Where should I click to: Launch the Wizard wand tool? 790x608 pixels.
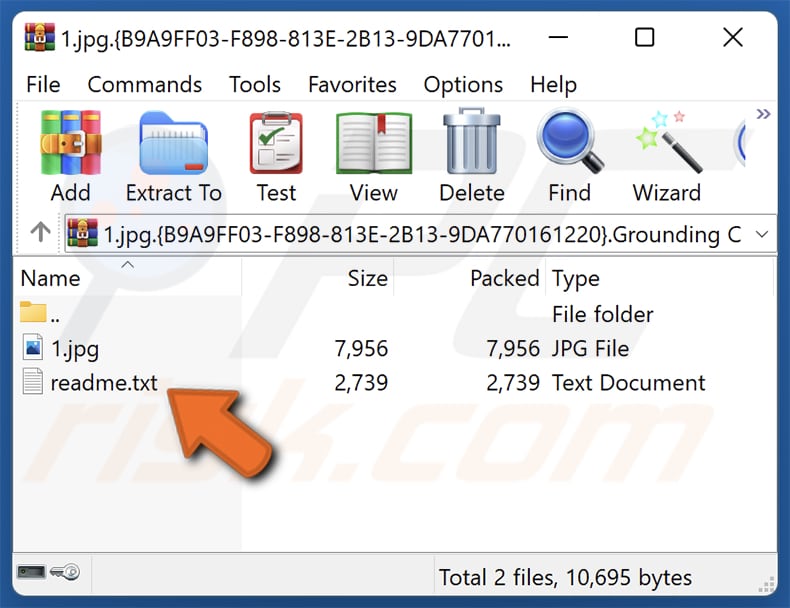pyautogui.click(x=668, y=142)
